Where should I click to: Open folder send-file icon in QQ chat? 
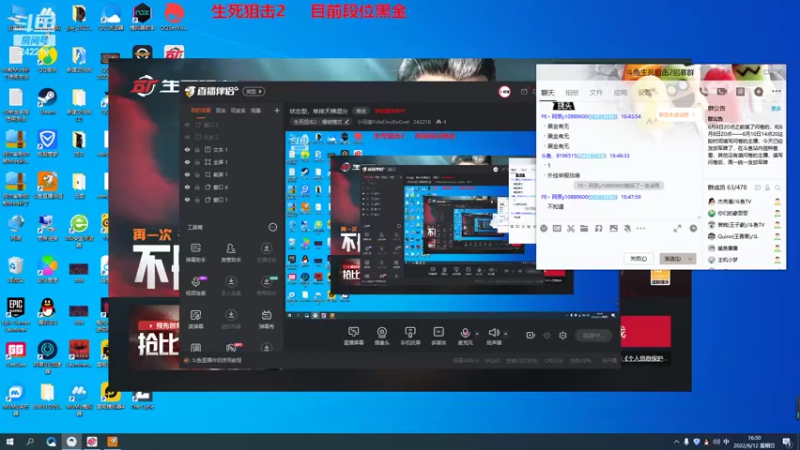pos(584,229)
